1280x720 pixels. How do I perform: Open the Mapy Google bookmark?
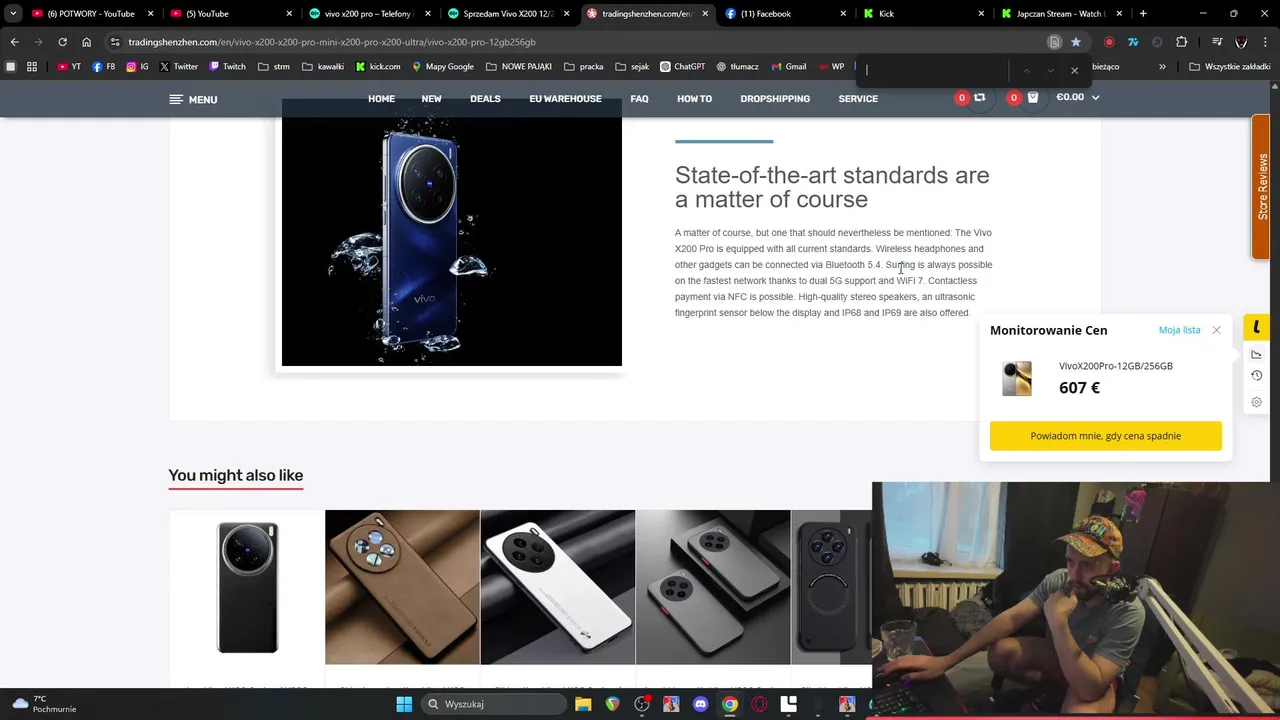[443, 67]
